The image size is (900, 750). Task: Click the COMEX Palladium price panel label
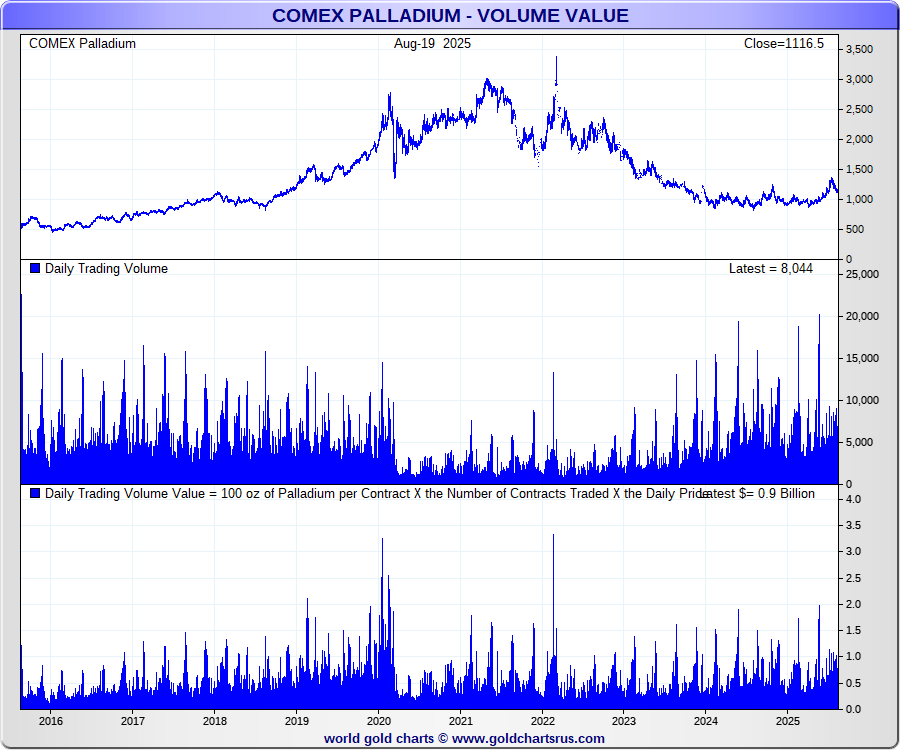(82, 44)
